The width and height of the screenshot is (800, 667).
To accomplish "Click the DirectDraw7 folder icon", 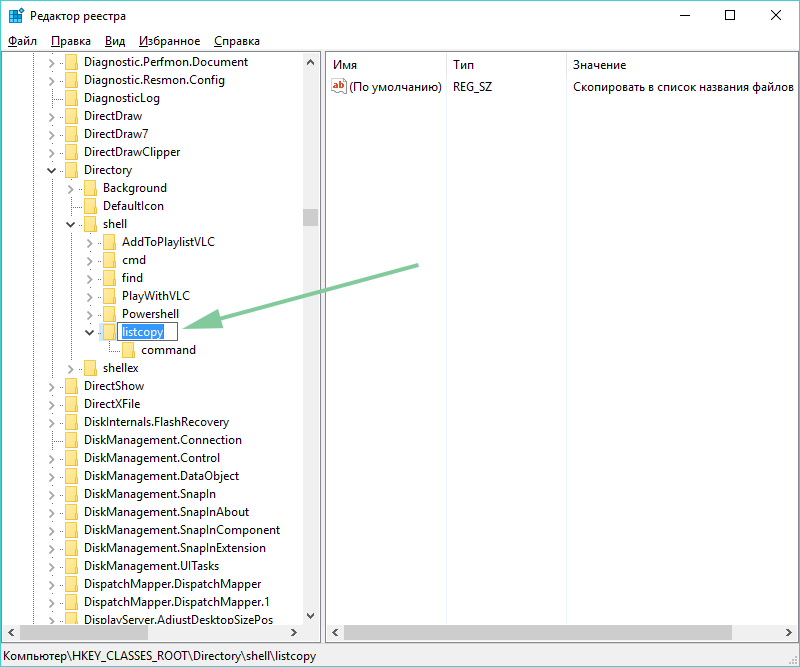I will (71, 134).
